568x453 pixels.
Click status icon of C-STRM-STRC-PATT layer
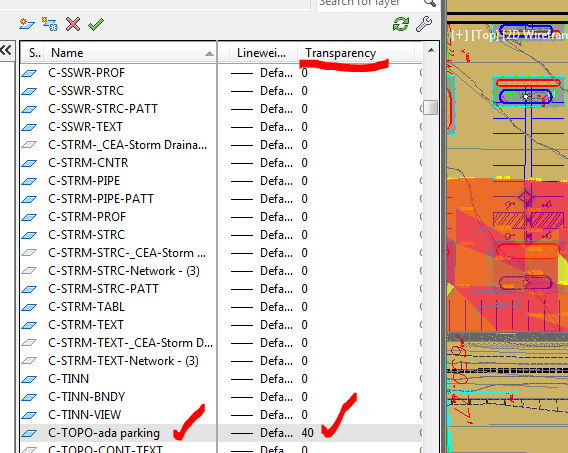(x=29, y=289)
